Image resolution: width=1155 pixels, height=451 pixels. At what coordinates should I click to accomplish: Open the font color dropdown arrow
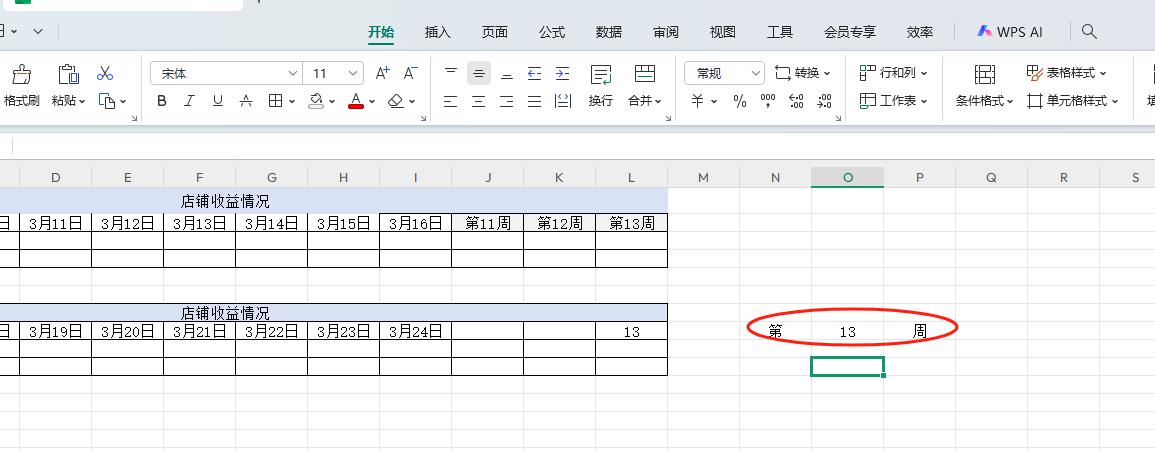click(372, 102)
